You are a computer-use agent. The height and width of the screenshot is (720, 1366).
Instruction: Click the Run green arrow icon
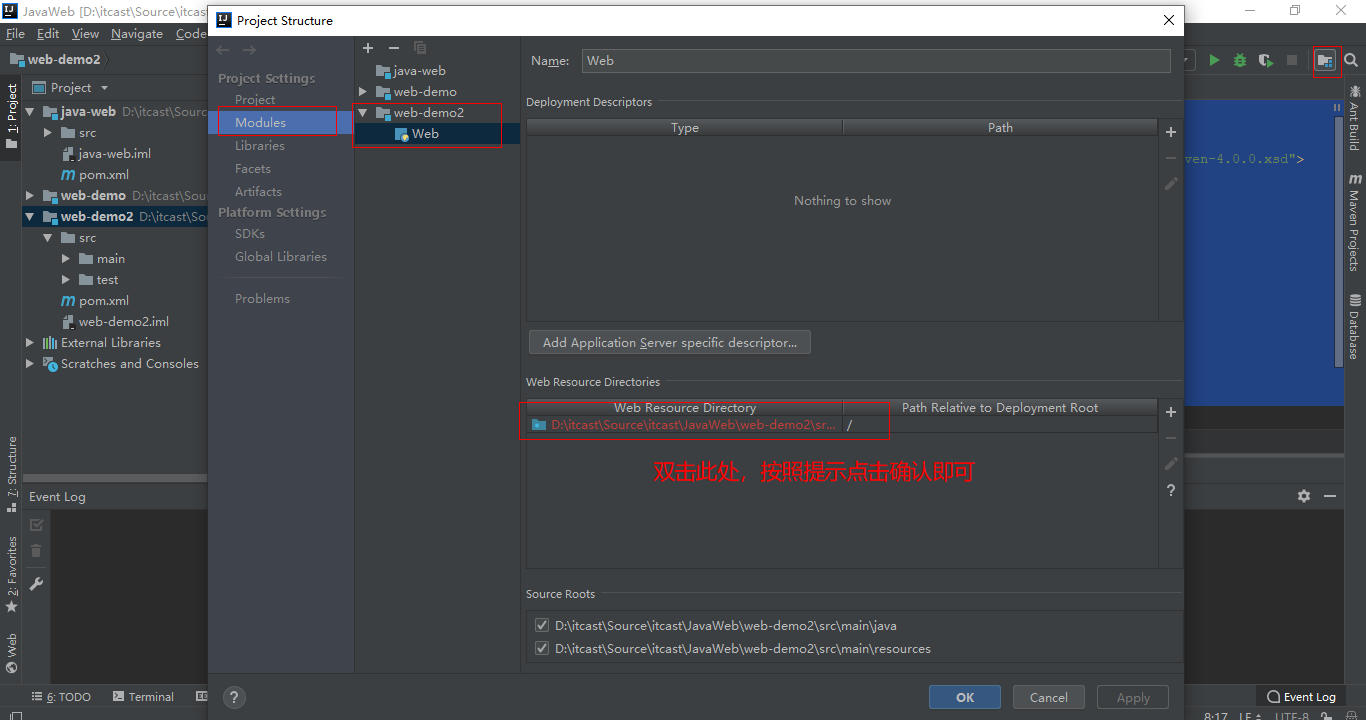(1214, 60)
